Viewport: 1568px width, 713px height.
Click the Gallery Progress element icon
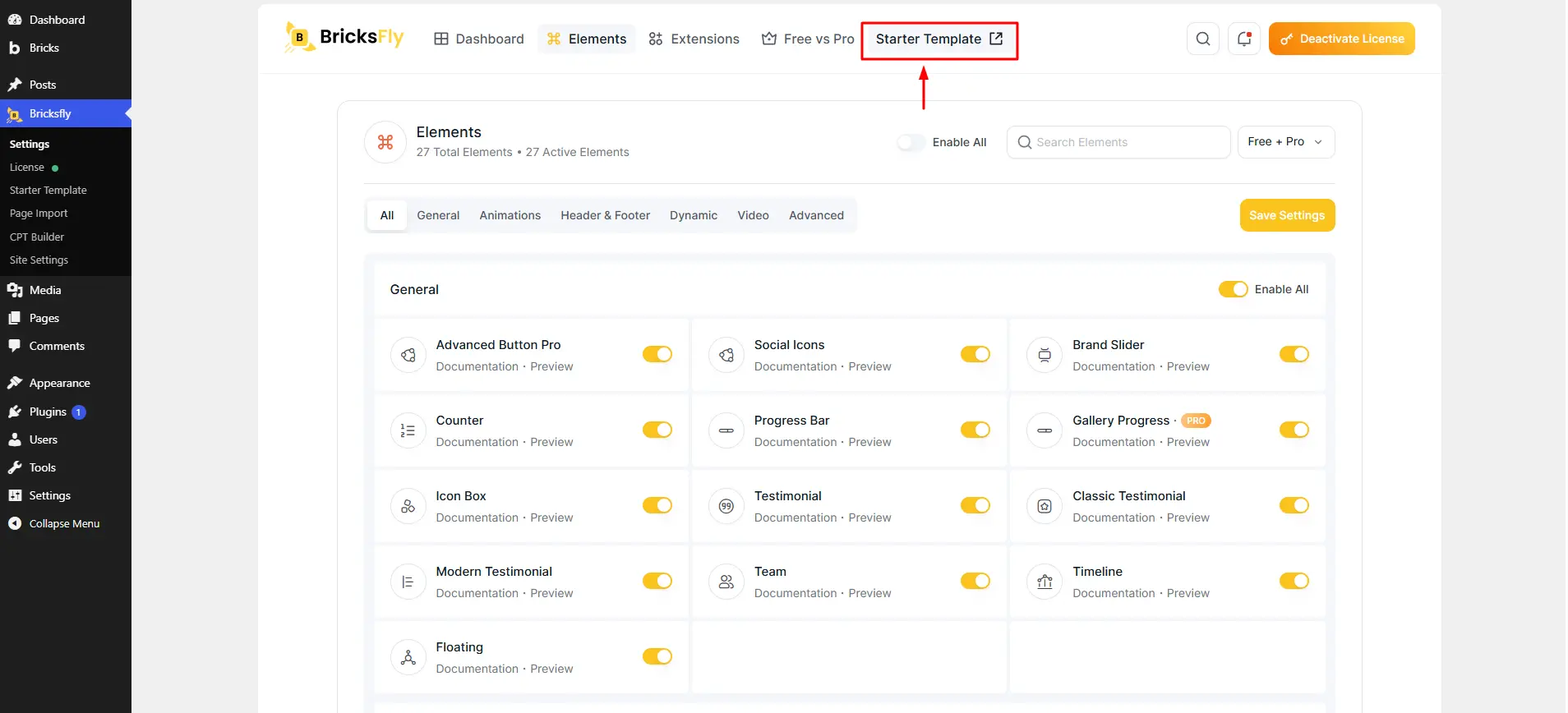(x=1045, y=430)
